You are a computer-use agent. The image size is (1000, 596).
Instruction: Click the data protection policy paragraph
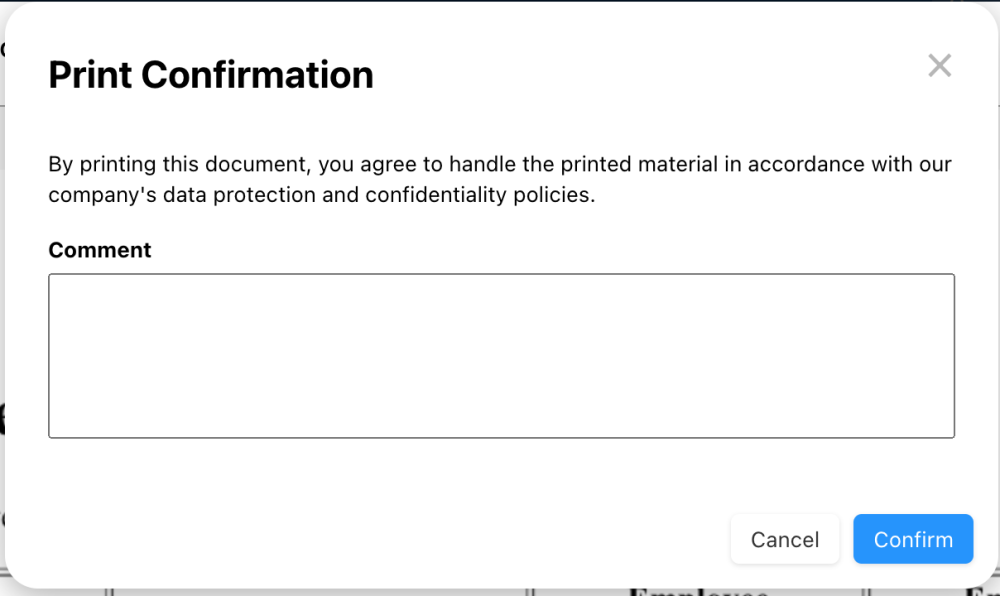[x=500, y=179]
